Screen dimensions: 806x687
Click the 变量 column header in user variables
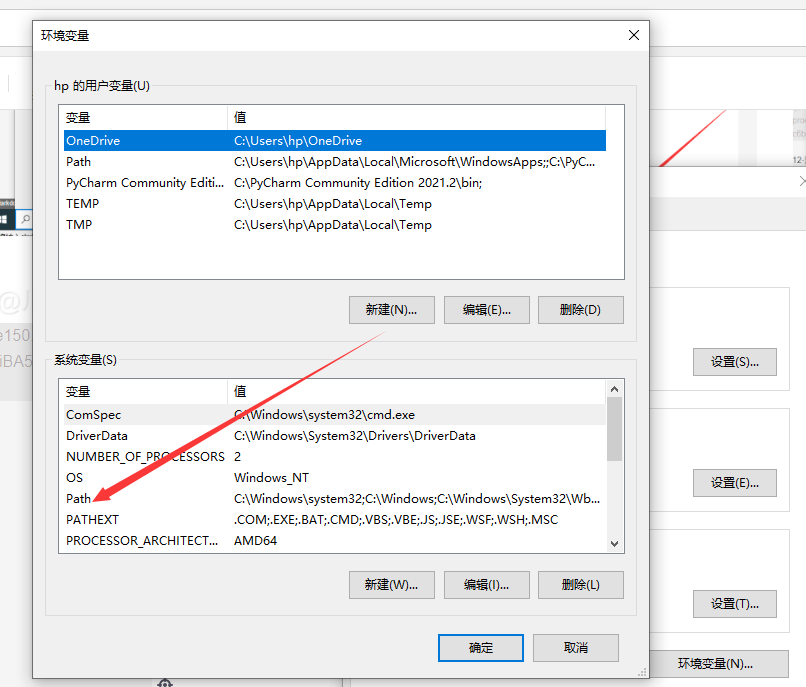145,118
